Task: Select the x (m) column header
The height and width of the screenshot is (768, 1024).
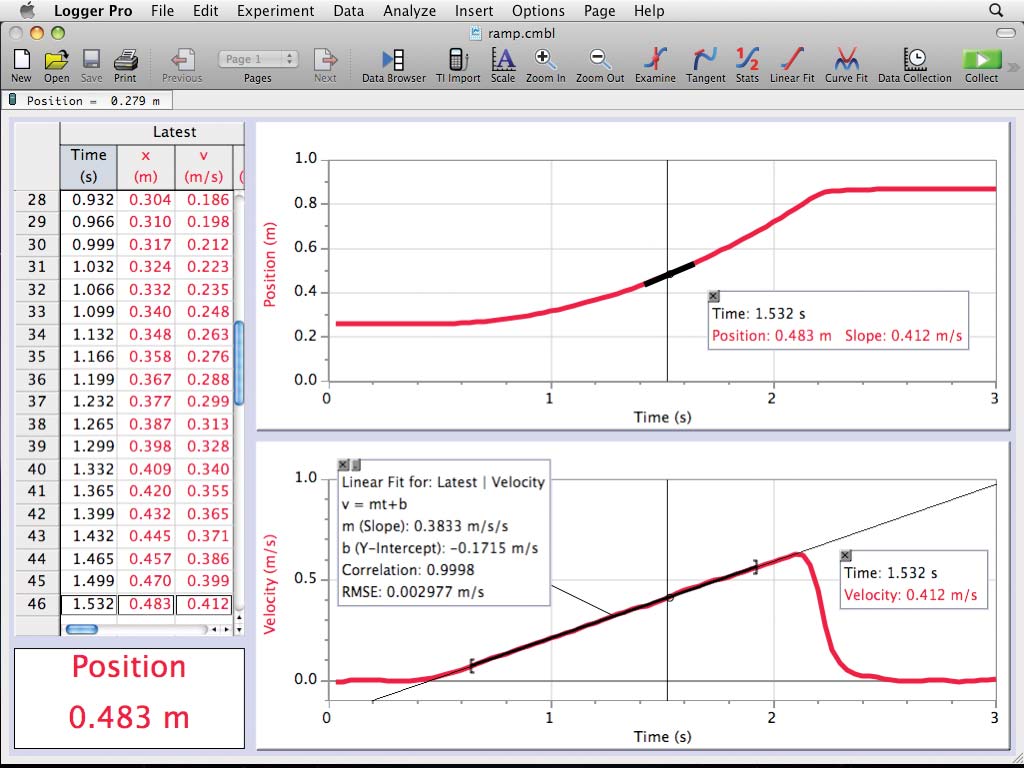Action: click(x=146, y=166)
